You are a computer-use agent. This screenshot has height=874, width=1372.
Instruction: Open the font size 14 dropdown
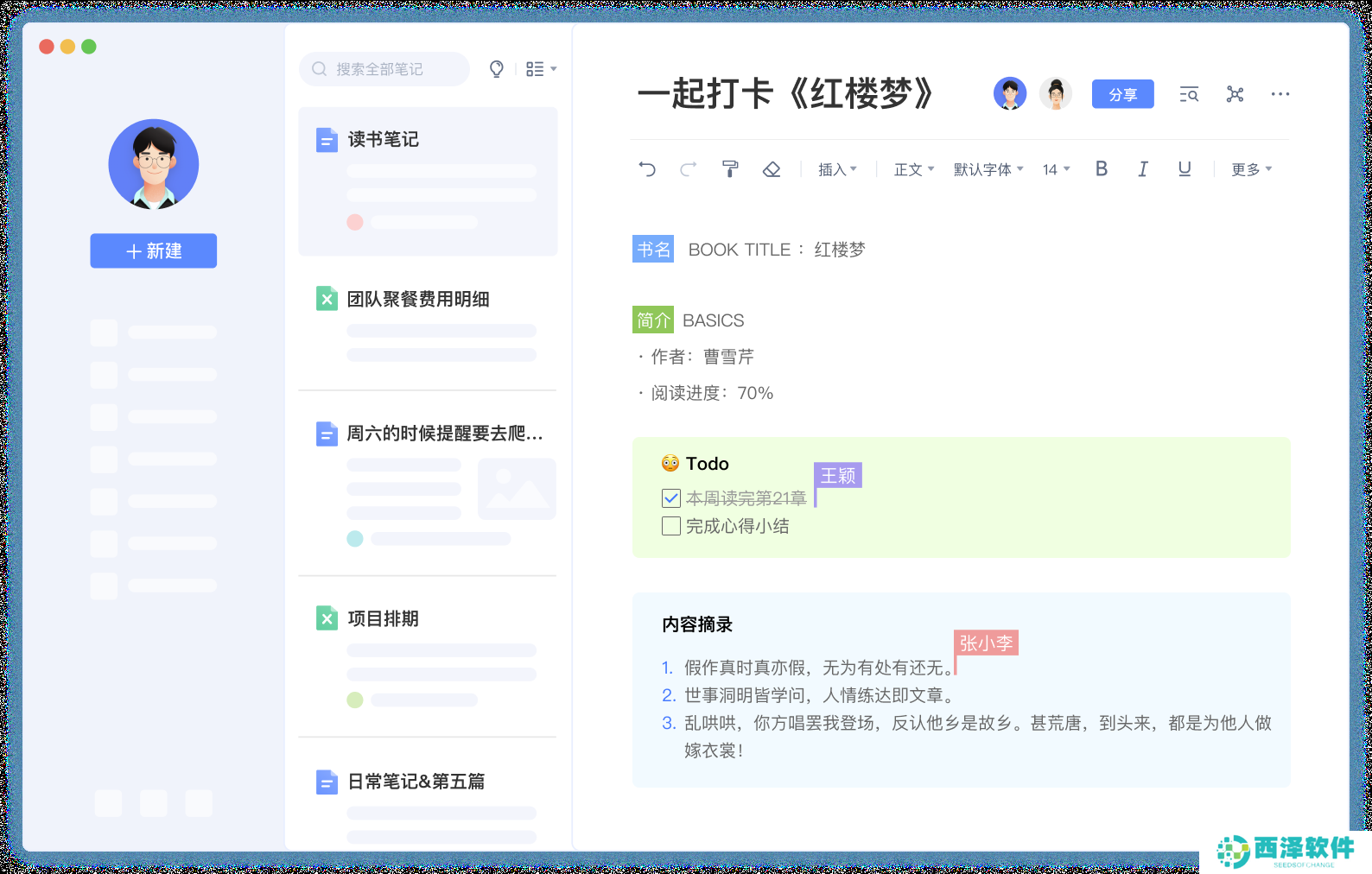[1056, 169]
